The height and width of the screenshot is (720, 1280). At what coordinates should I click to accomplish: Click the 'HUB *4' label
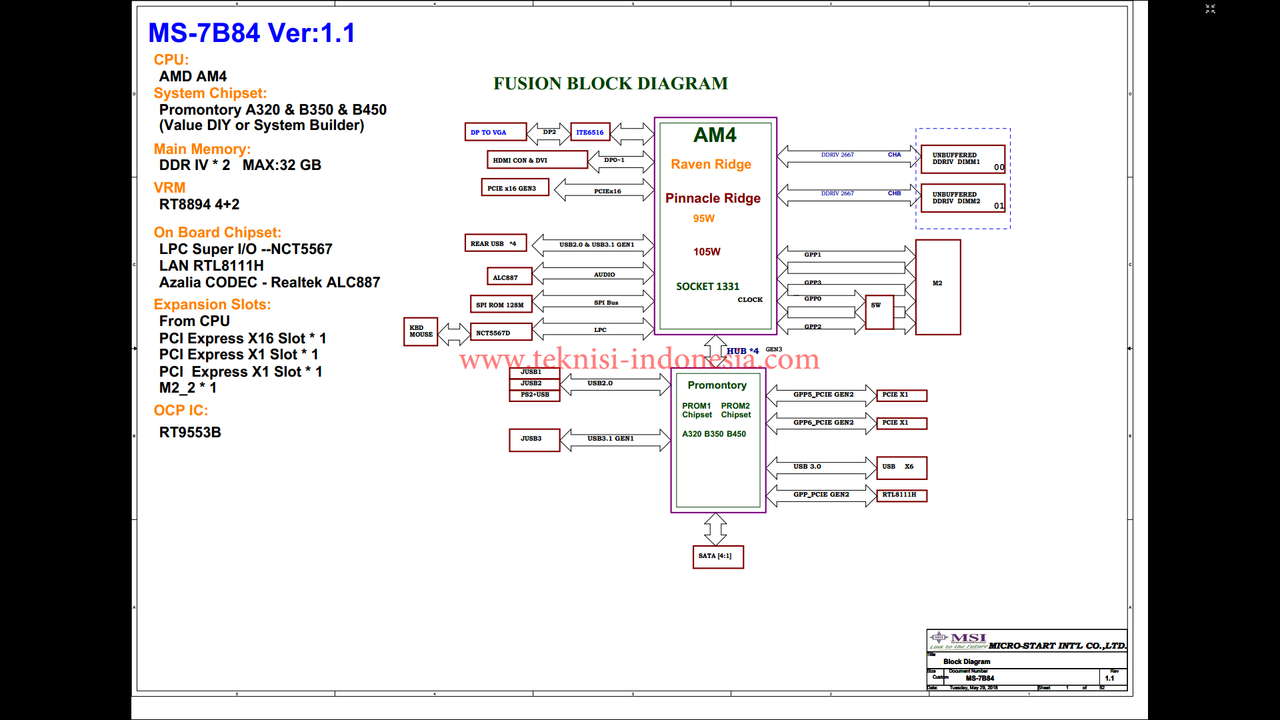pos(743,351)
